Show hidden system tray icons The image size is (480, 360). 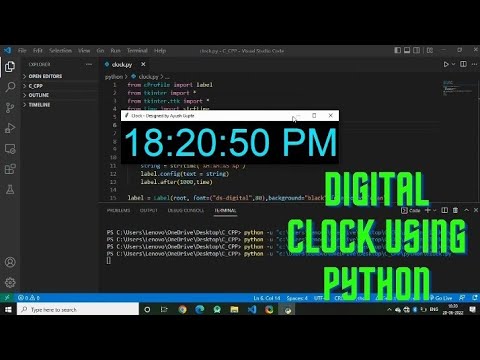pyautogui.click(x=389, y=310)
